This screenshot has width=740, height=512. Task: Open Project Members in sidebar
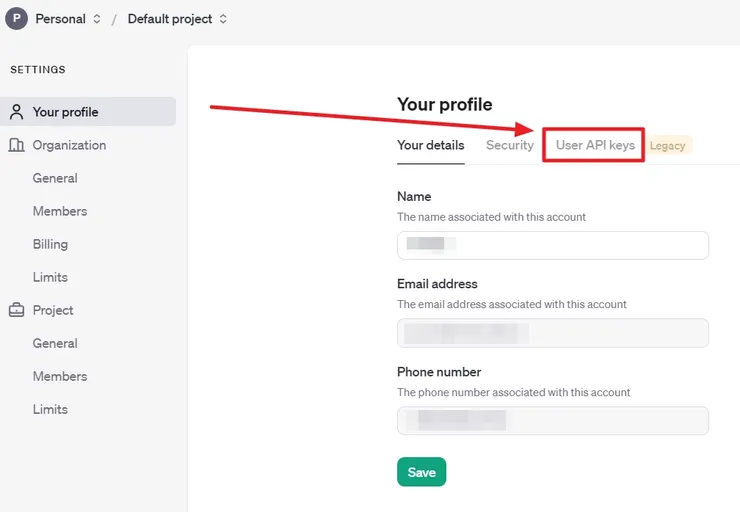point(60,376)
